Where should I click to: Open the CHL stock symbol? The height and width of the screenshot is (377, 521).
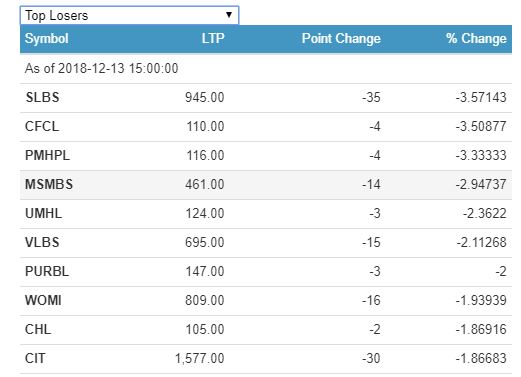(38, 330)
